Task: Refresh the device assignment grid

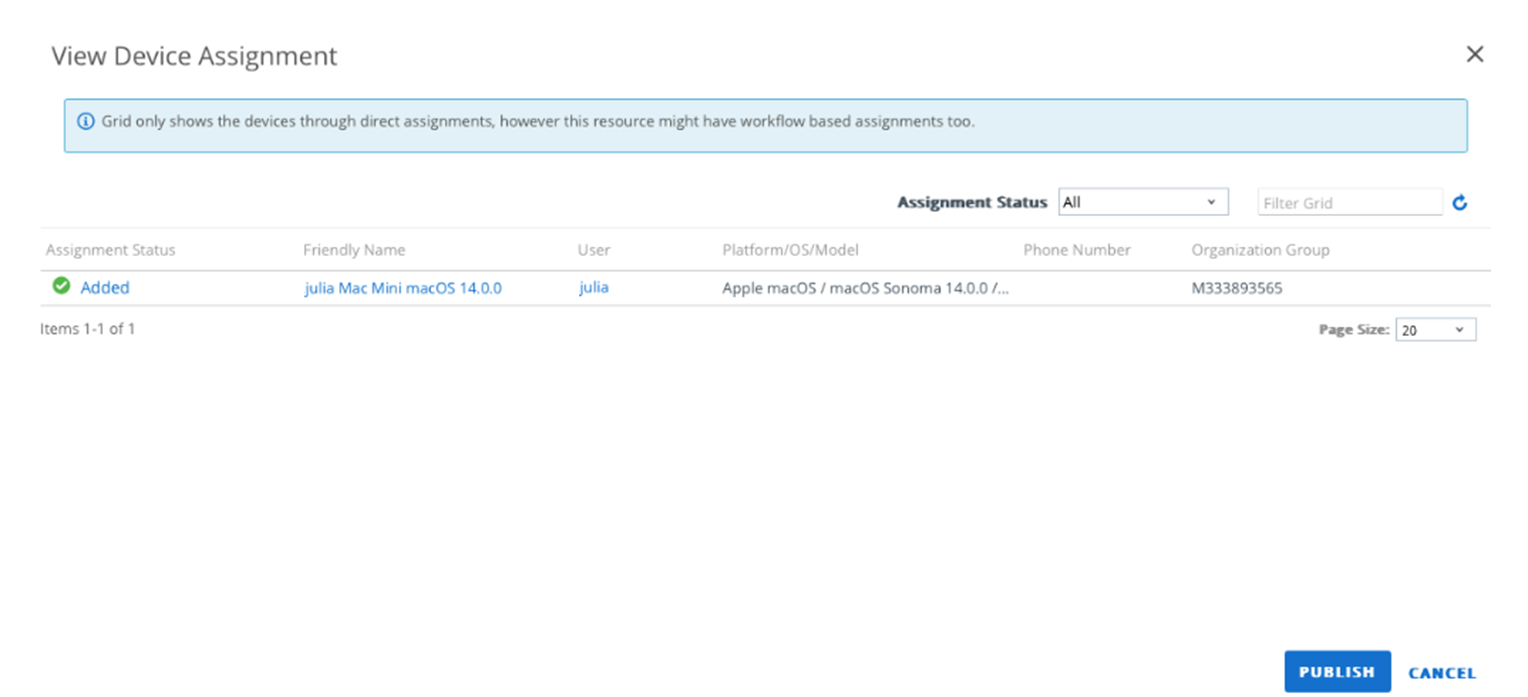Action: click(1459, 203)
